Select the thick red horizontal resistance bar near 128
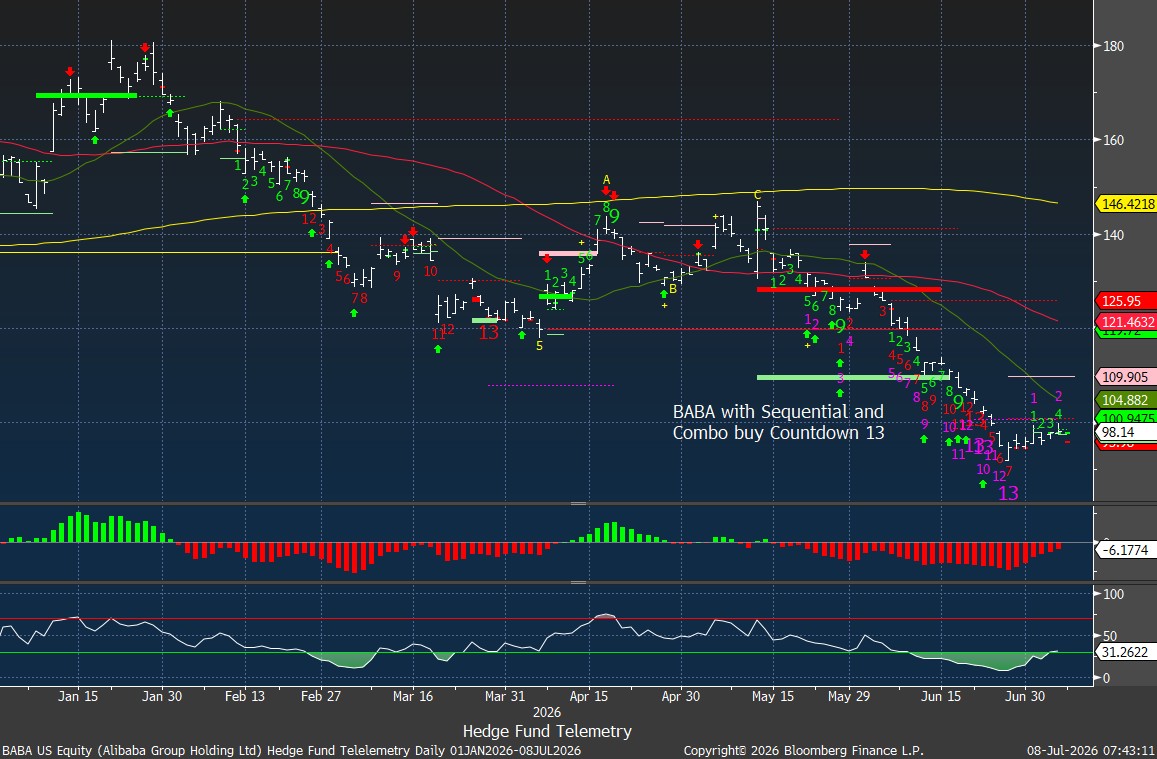This screenshot has height=759, width=1157. tap(849, 289)
